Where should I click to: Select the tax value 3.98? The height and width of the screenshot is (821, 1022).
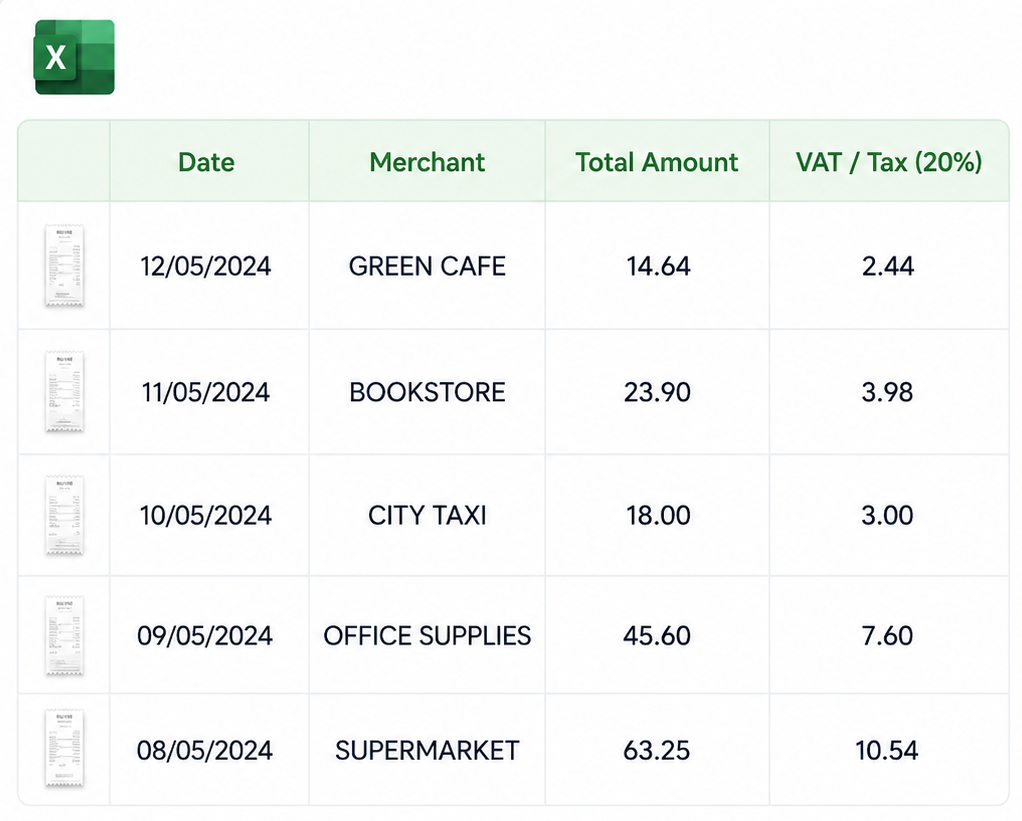click(887, 392)
